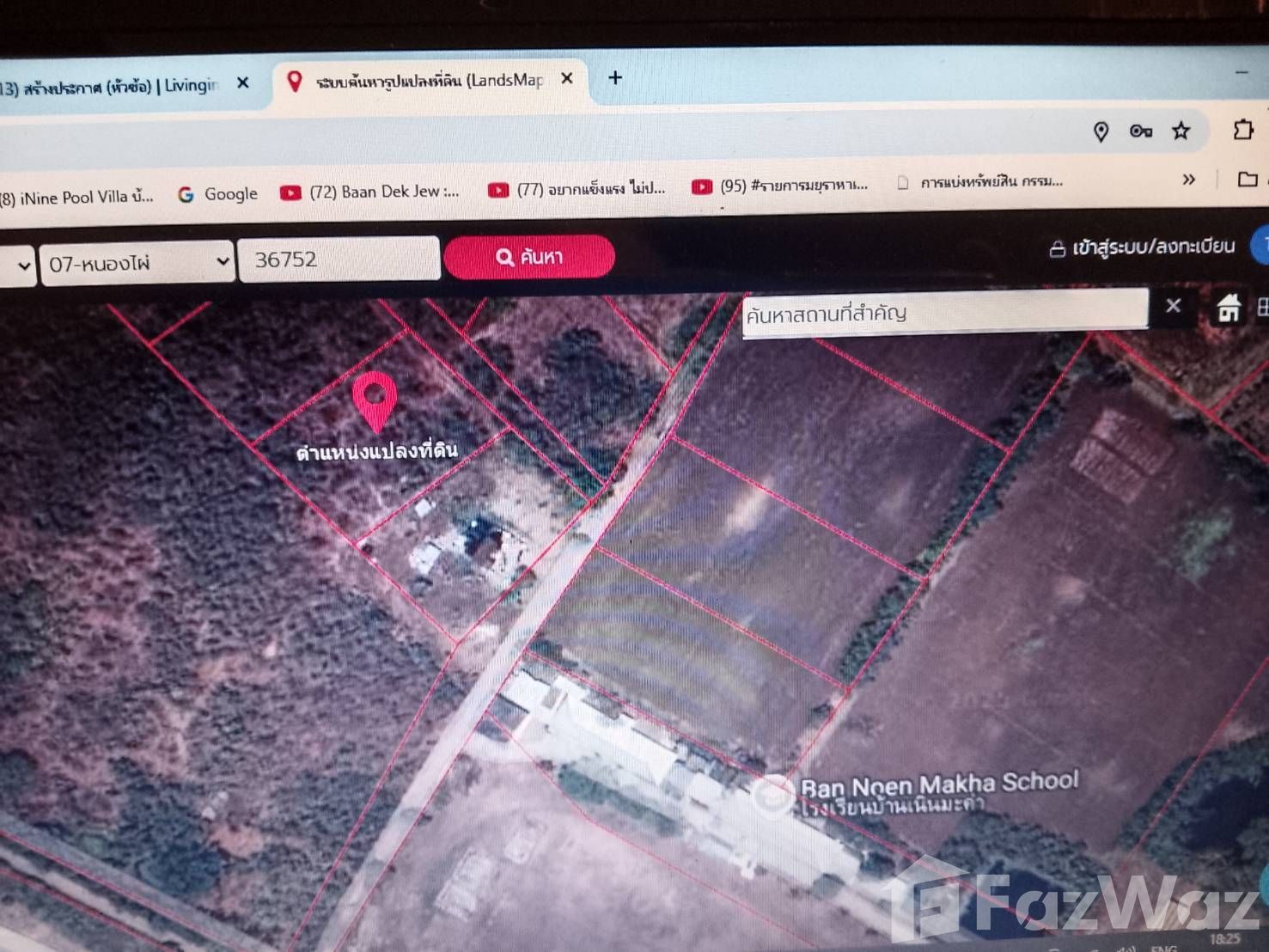Image resolution: width=1269 pixels, height=952 pixels.
Task: Click the parcel number field showing 36752
Action: coord(339,259)
